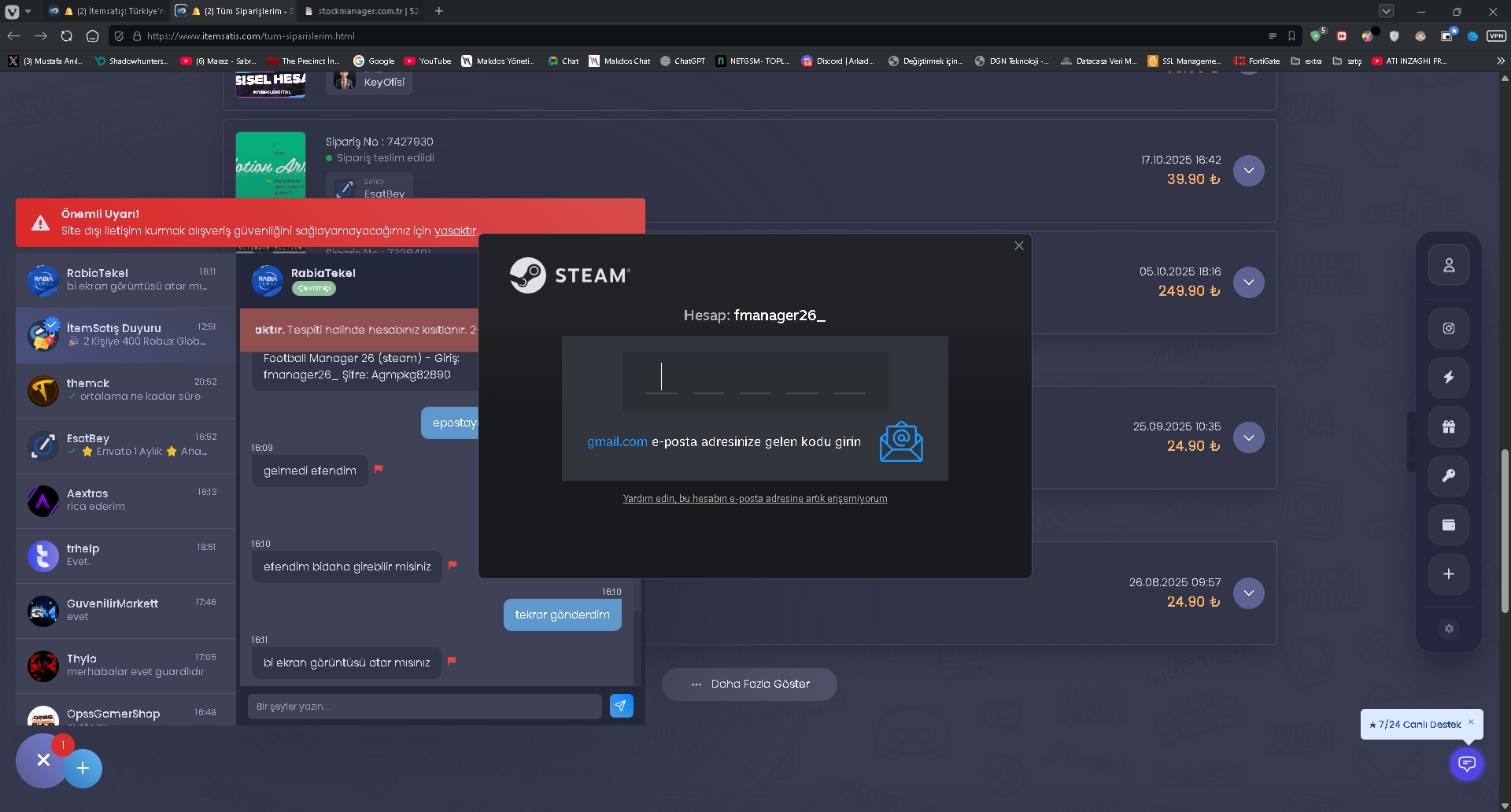Click lightning bolt icon in right sidebar
1511x812 pixels.
point(1449,377)
